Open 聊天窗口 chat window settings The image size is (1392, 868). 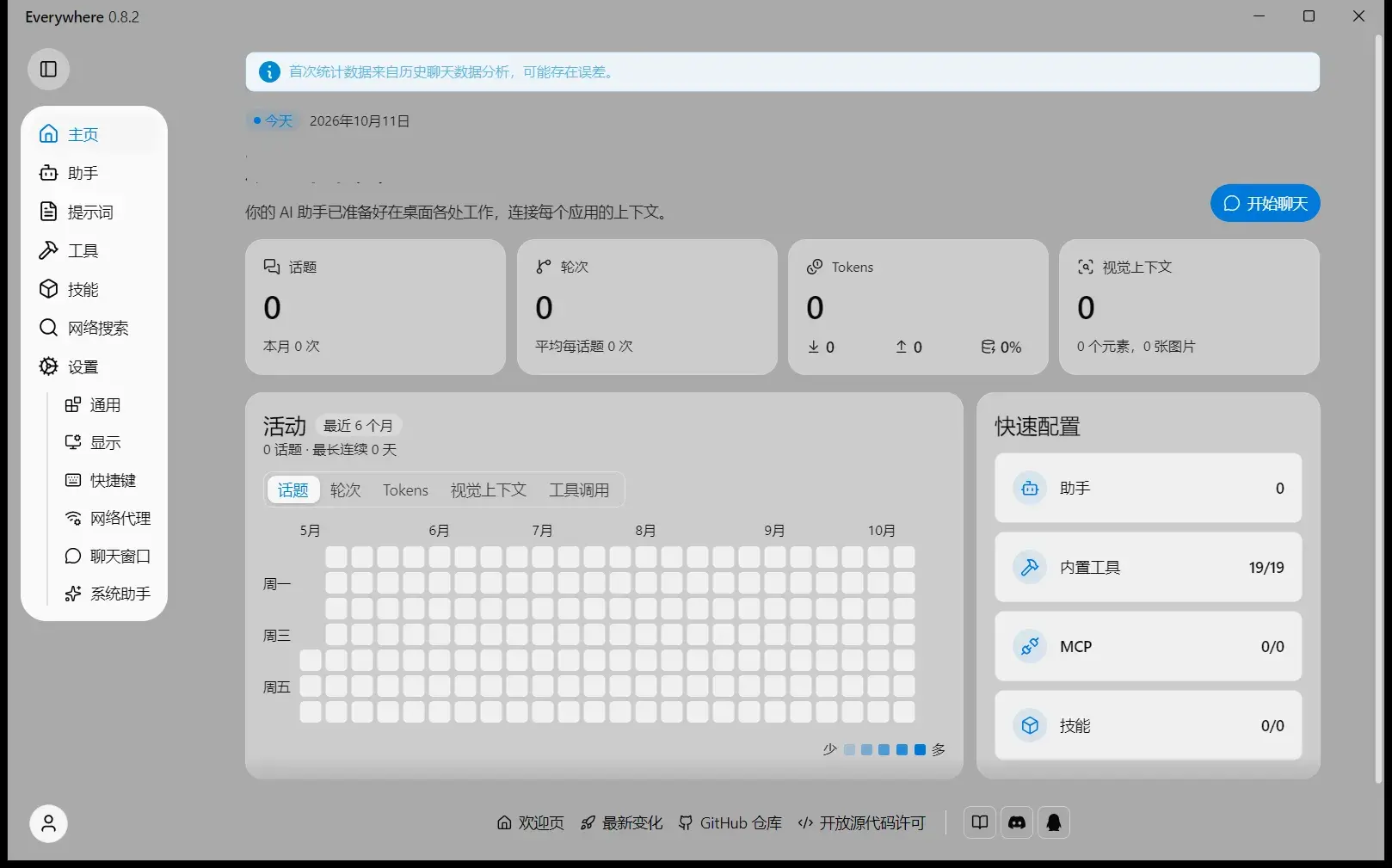click(x=107, y=556)
